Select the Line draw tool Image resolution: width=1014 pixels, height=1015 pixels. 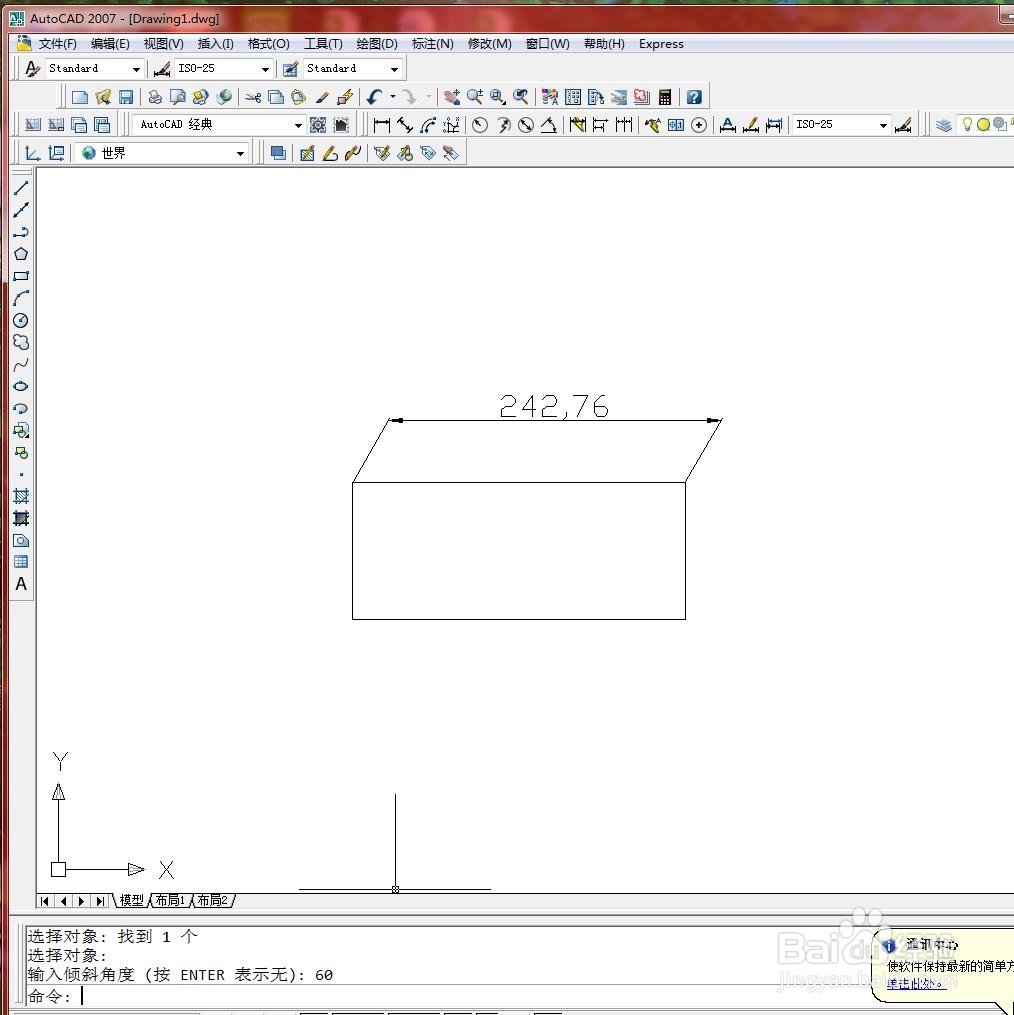(x=21, y=188)
